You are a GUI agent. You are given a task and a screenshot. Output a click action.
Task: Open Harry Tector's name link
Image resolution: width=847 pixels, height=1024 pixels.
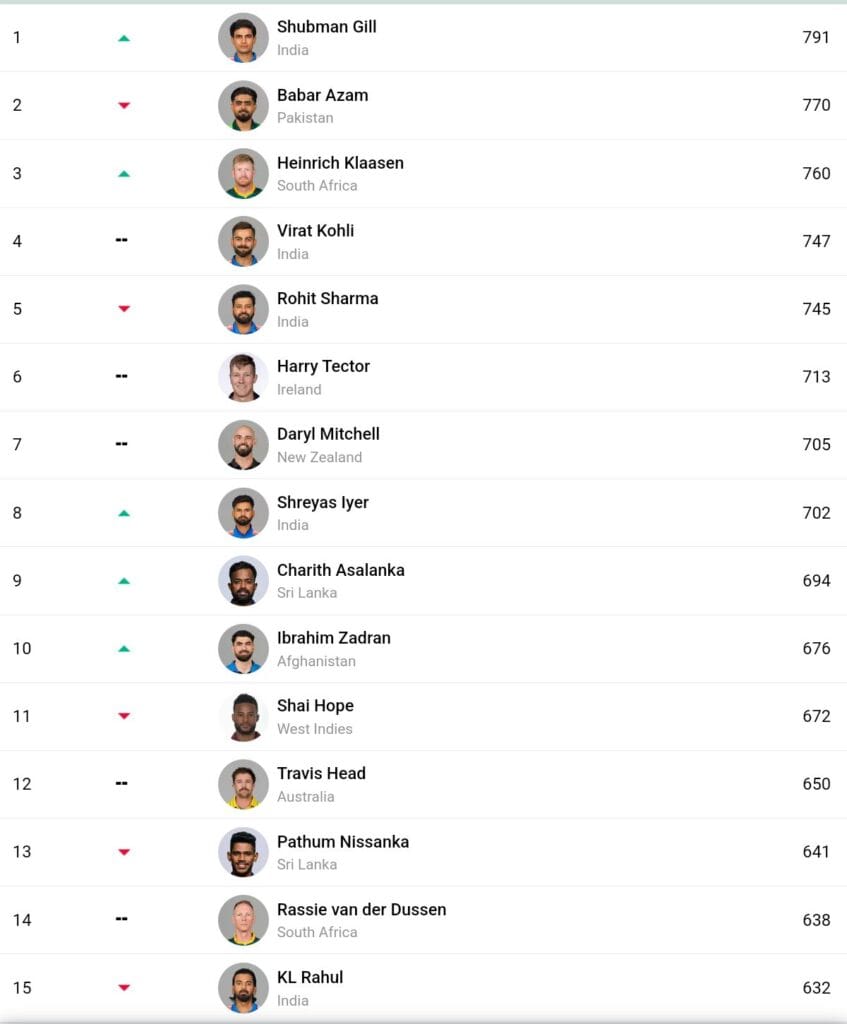(323, 366)
